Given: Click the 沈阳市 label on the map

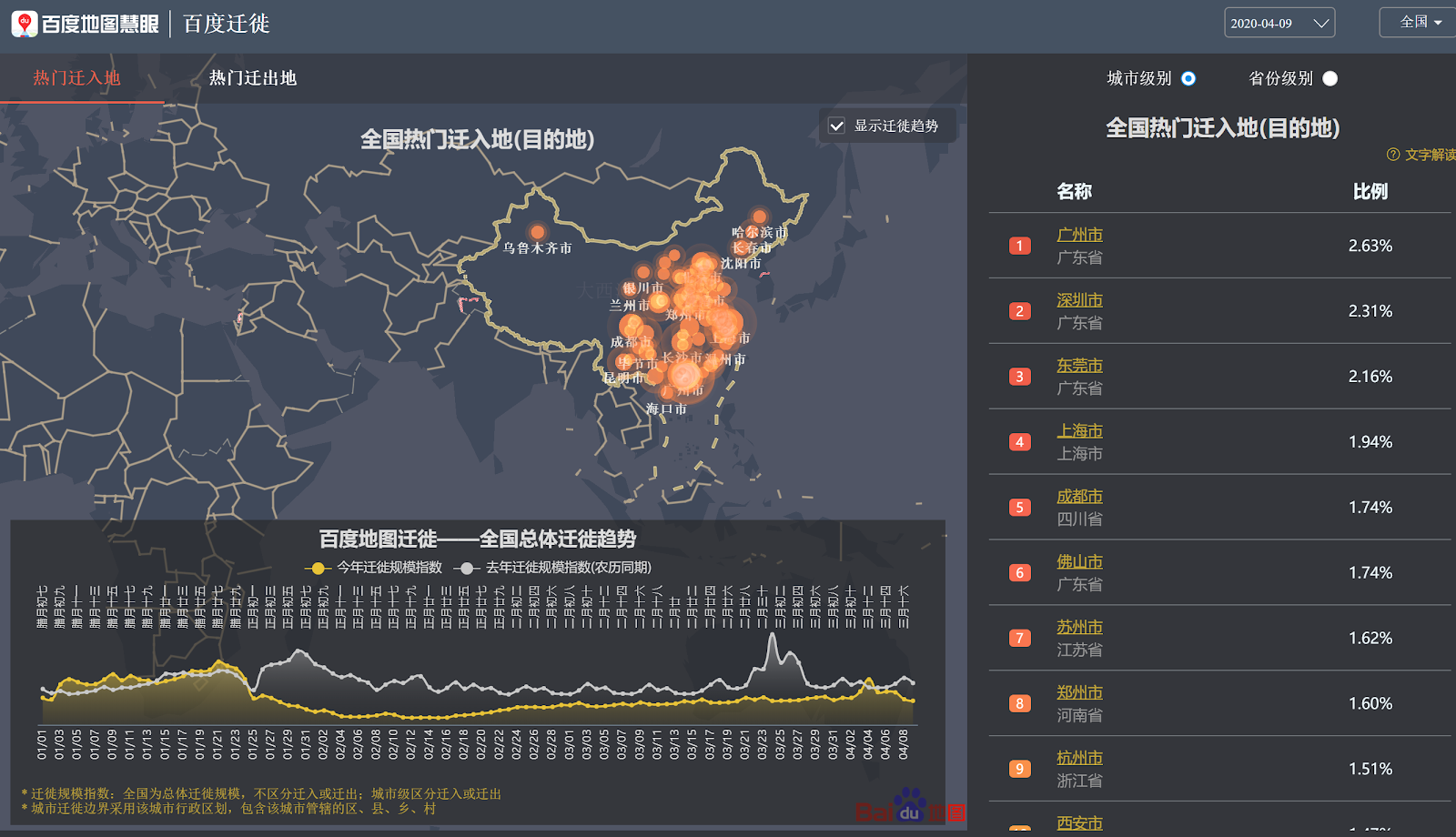Looking at the screenshot, I should 741,264.
